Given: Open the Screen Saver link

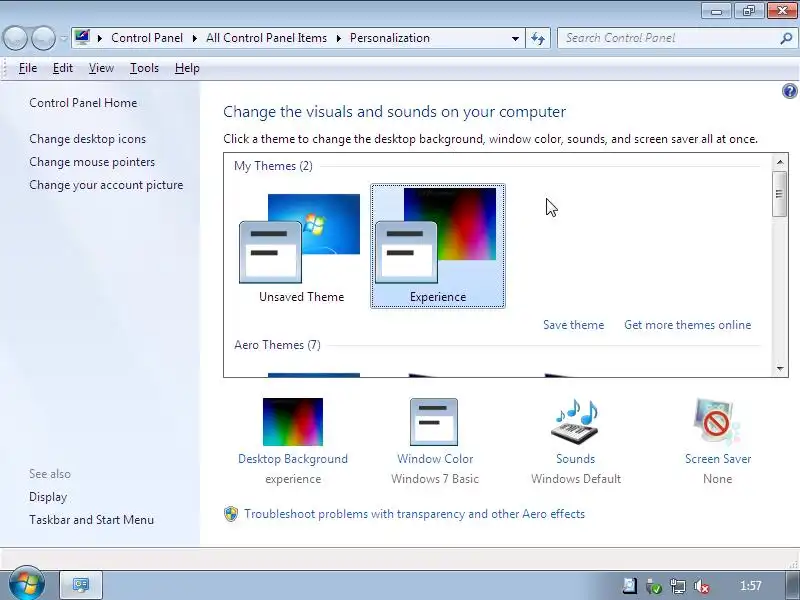Looking at the screenshot, I should [718, 459].
